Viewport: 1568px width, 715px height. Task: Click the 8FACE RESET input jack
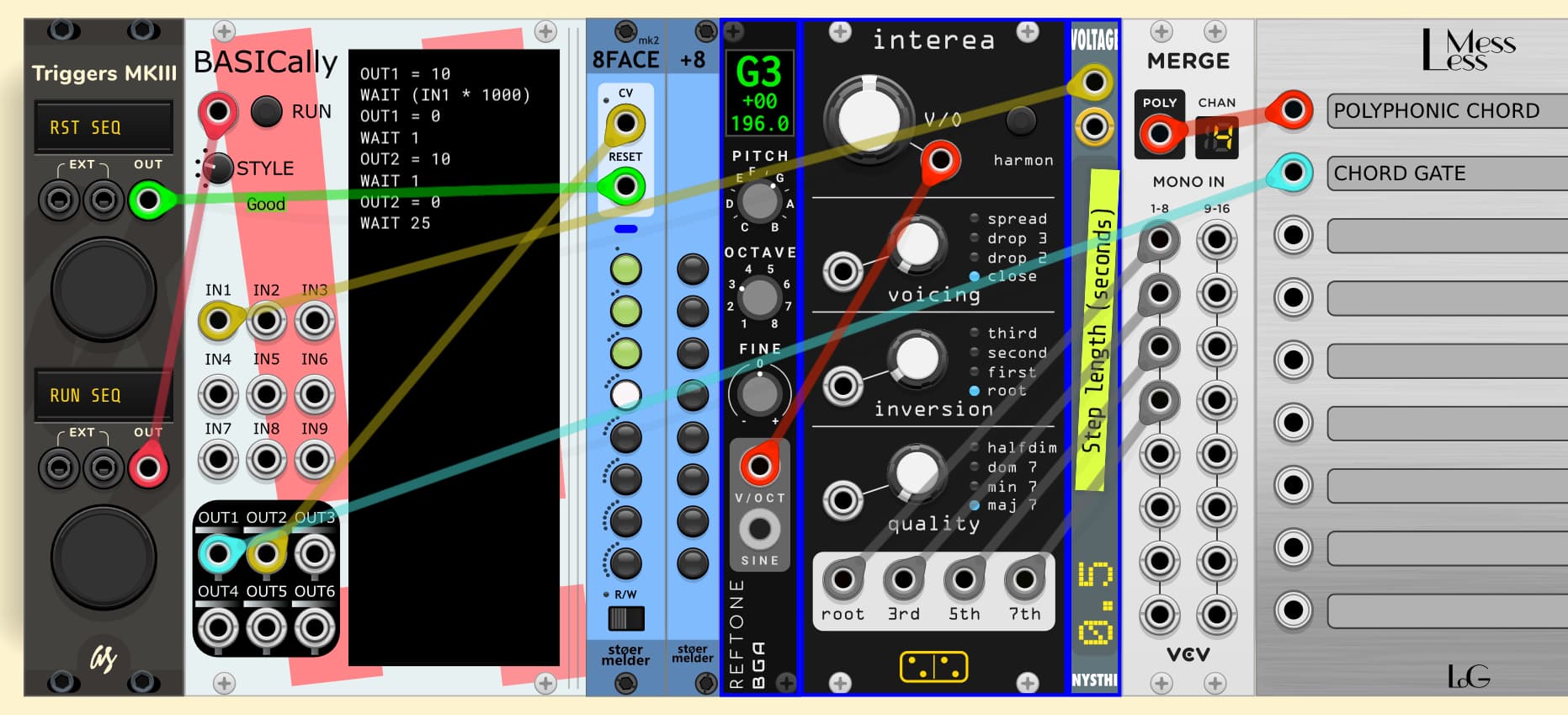[x=625, y=186]
